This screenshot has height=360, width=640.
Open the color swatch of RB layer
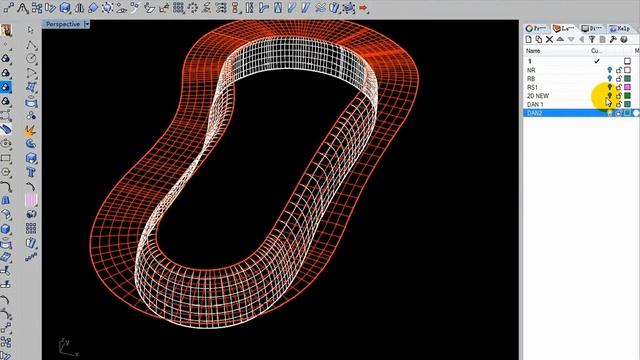pyautogui.click(x=628, y=78)
